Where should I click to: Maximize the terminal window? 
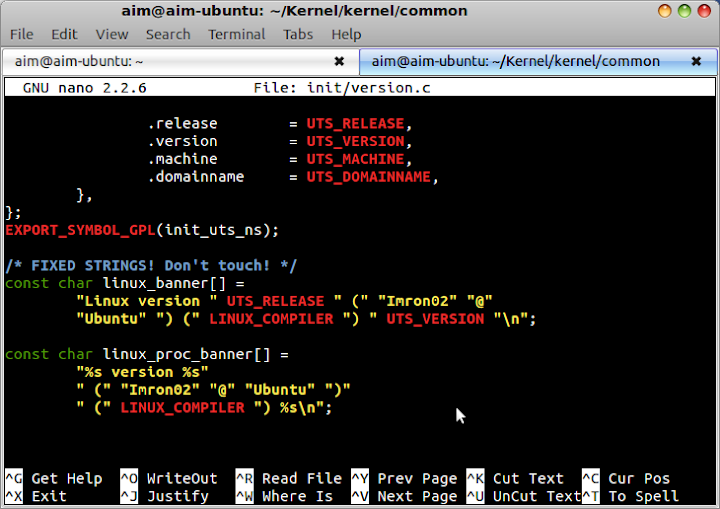coord(684,11)
